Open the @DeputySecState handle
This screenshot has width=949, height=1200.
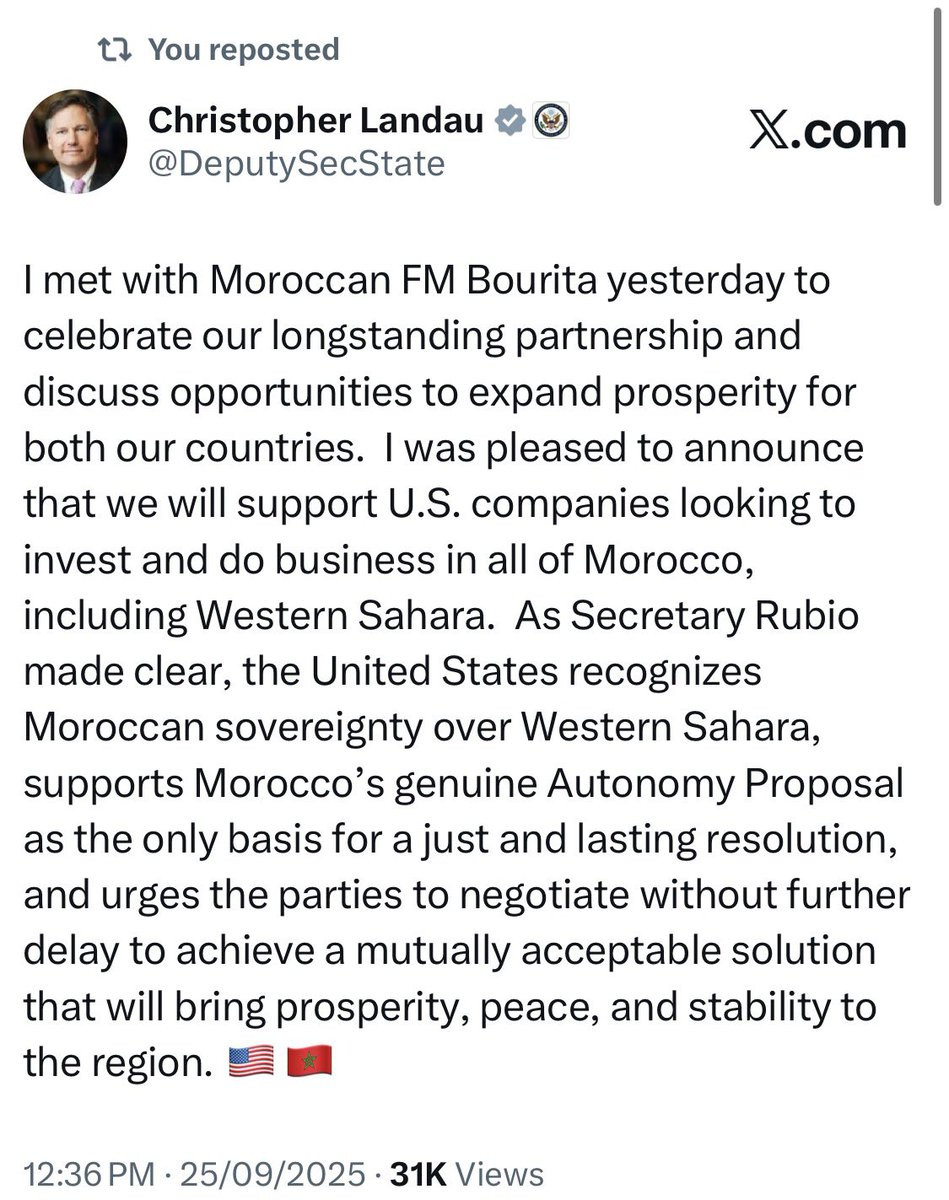click(297, 162)
